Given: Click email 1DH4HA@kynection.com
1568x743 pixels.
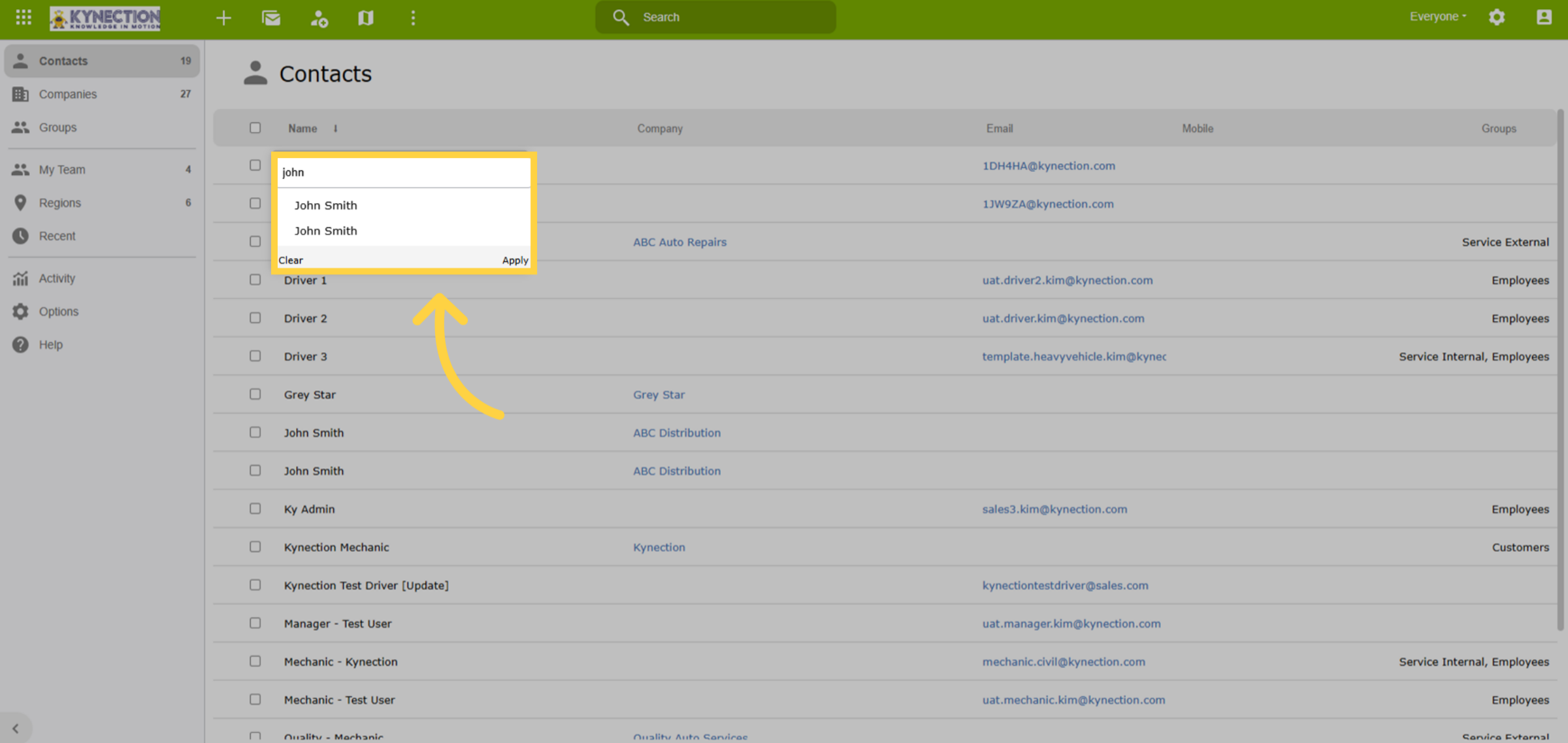Looking at the screenshot, I should (1049, 166).
